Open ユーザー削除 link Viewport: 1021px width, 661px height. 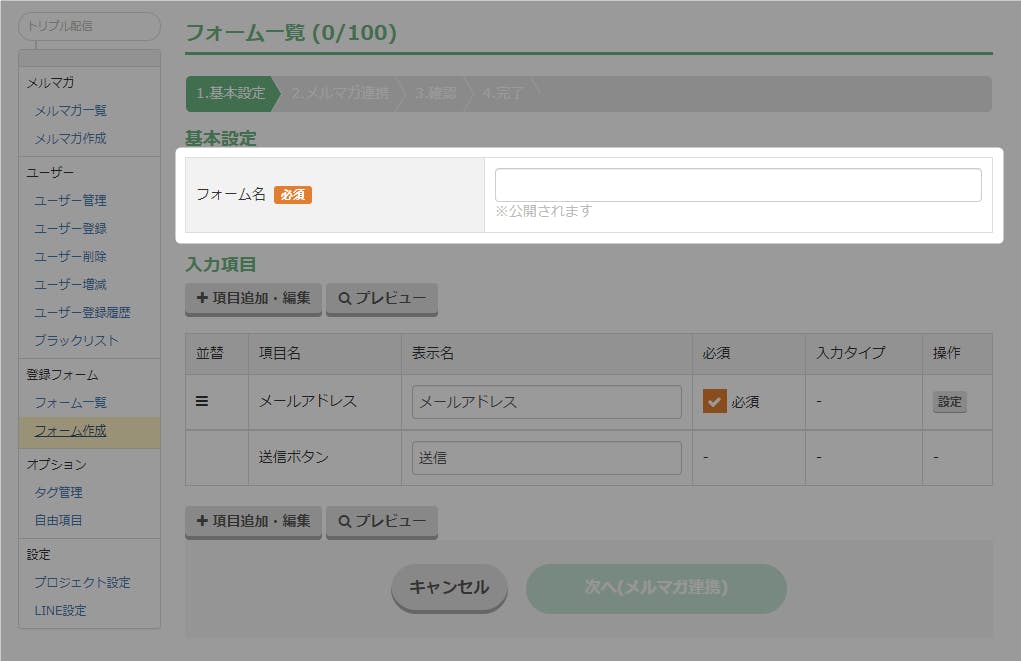point(70,257)
